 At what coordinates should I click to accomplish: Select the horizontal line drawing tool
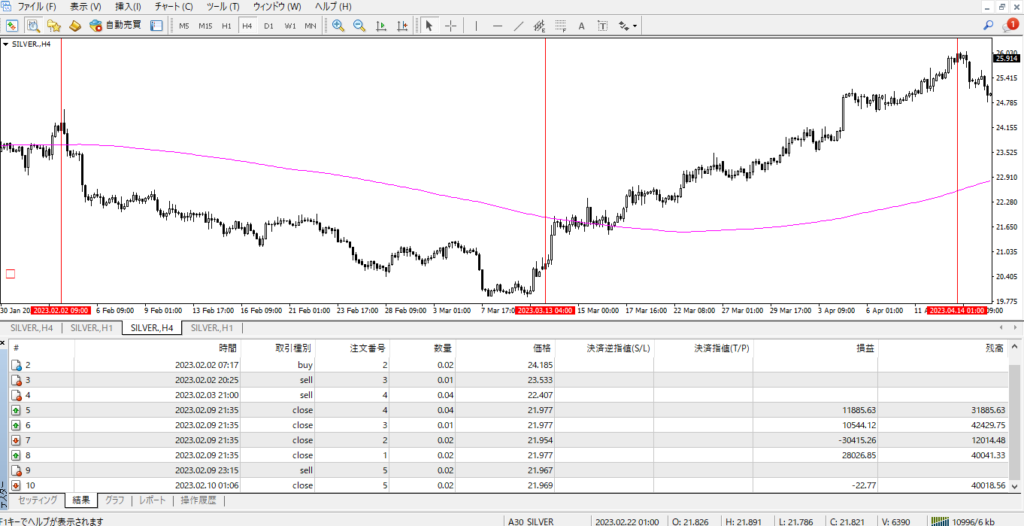[x=499, y=25]
